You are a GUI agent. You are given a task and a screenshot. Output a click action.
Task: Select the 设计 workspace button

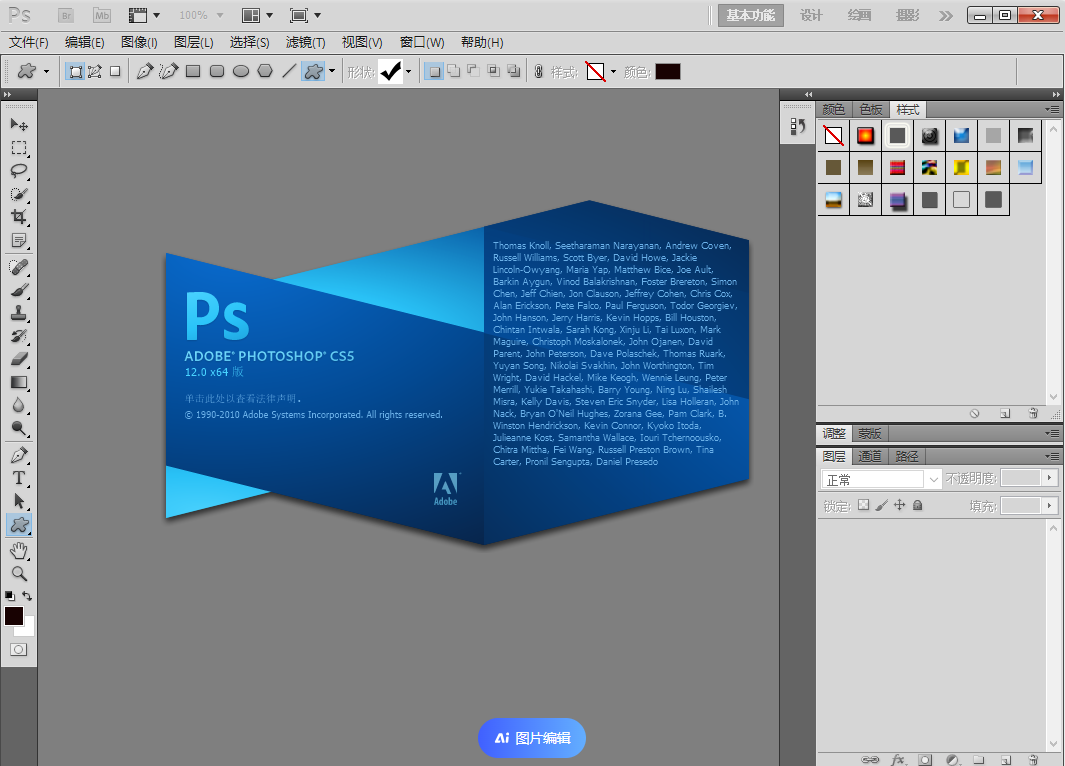811,15
